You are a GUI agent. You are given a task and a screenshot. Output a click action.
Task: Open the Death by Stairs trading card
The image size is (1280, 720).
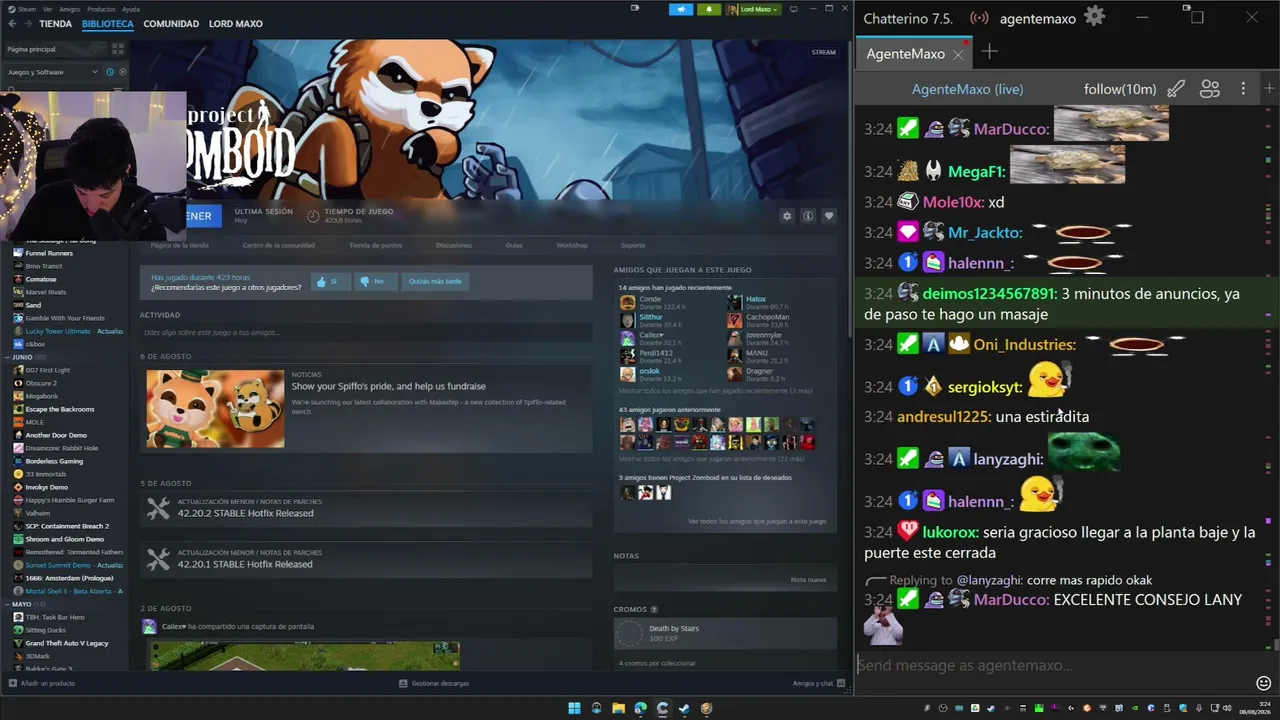pos(725,632)
